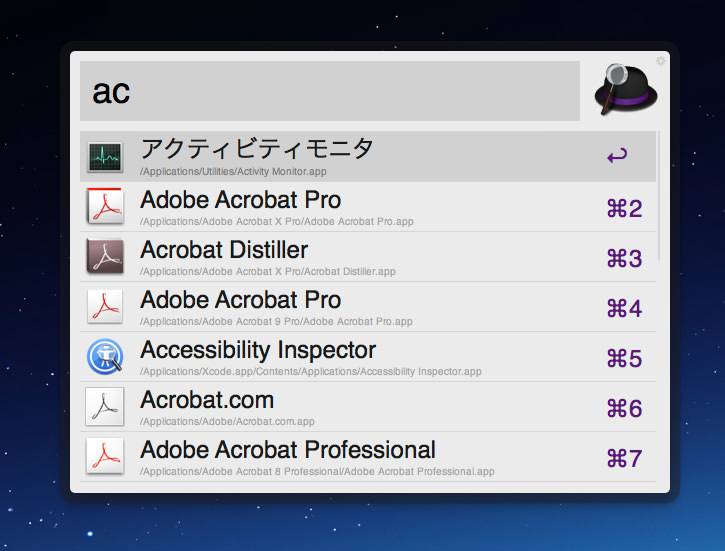The width and height of the screenshot is (725, 551).
Task: Click the Adobe Acrobat 8 Professional path text
Action: tap(317, 471)
